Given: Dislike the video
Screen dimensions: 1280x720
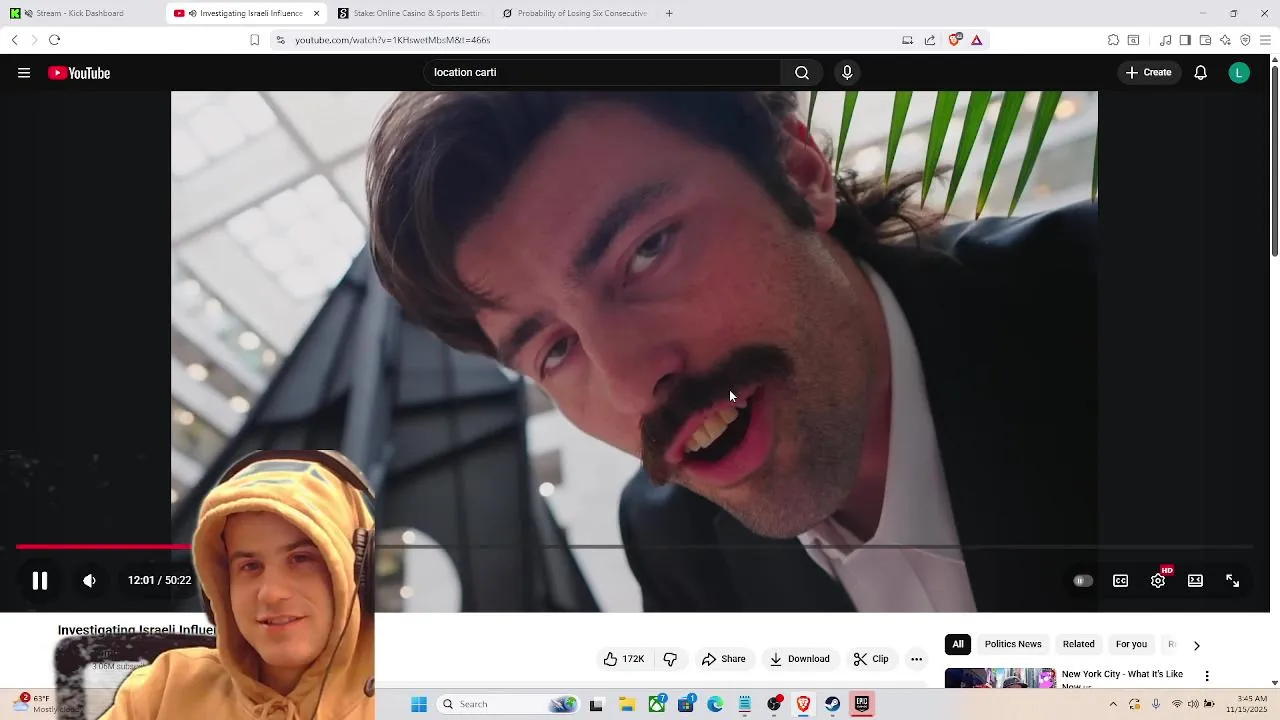Looking at the screenshot, I should [670, 659].
